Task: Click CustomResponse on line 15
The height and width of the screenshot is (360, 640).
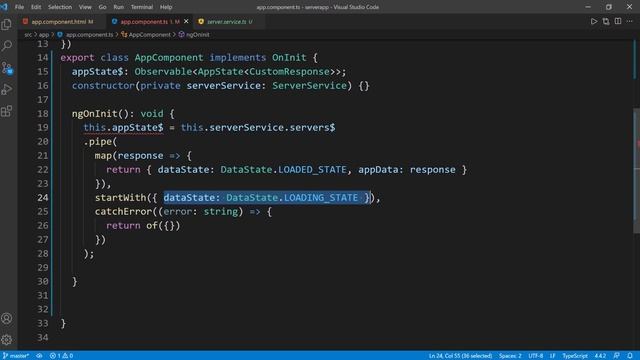Action: click(289, 71)
